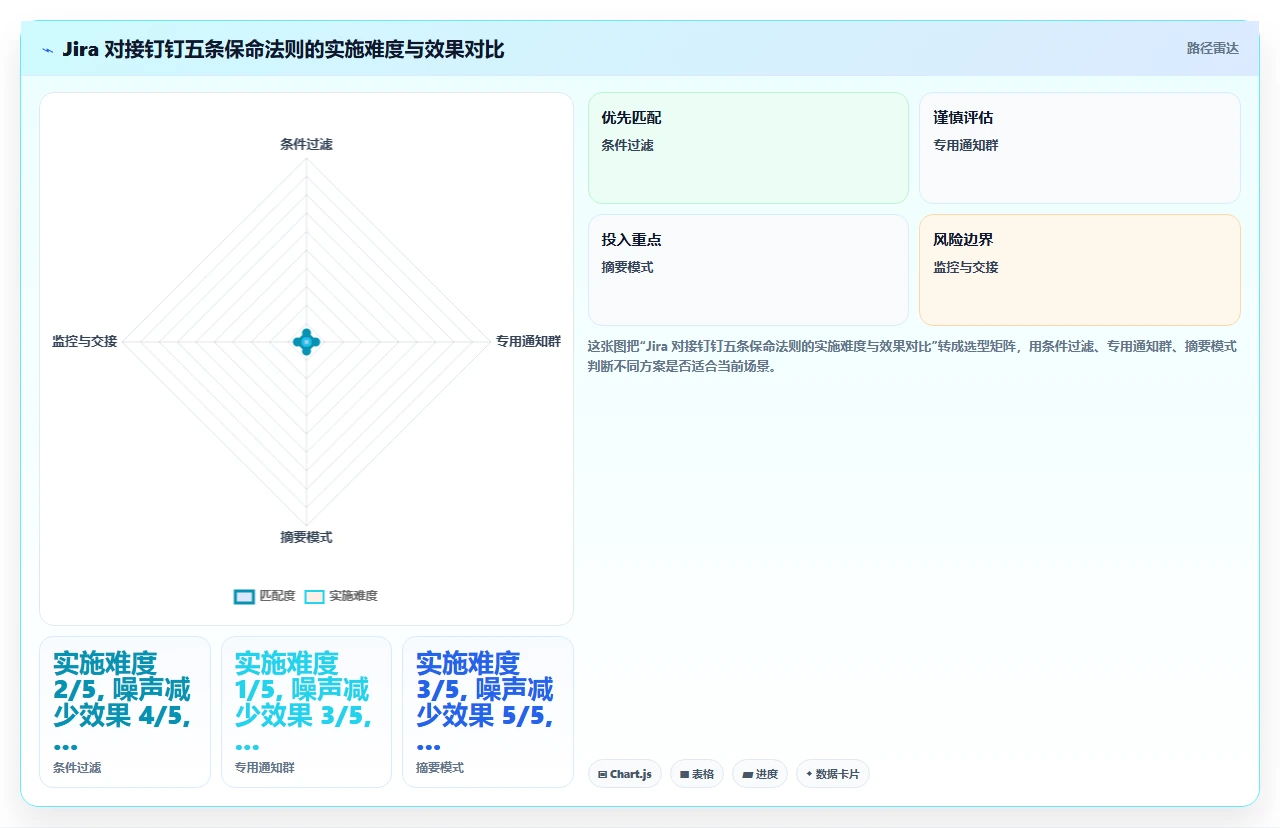The height and width of the screenshot is (828, 1280).
Task: Select the 专用通知群 radar axis label
Action: (x=528, y=341)
